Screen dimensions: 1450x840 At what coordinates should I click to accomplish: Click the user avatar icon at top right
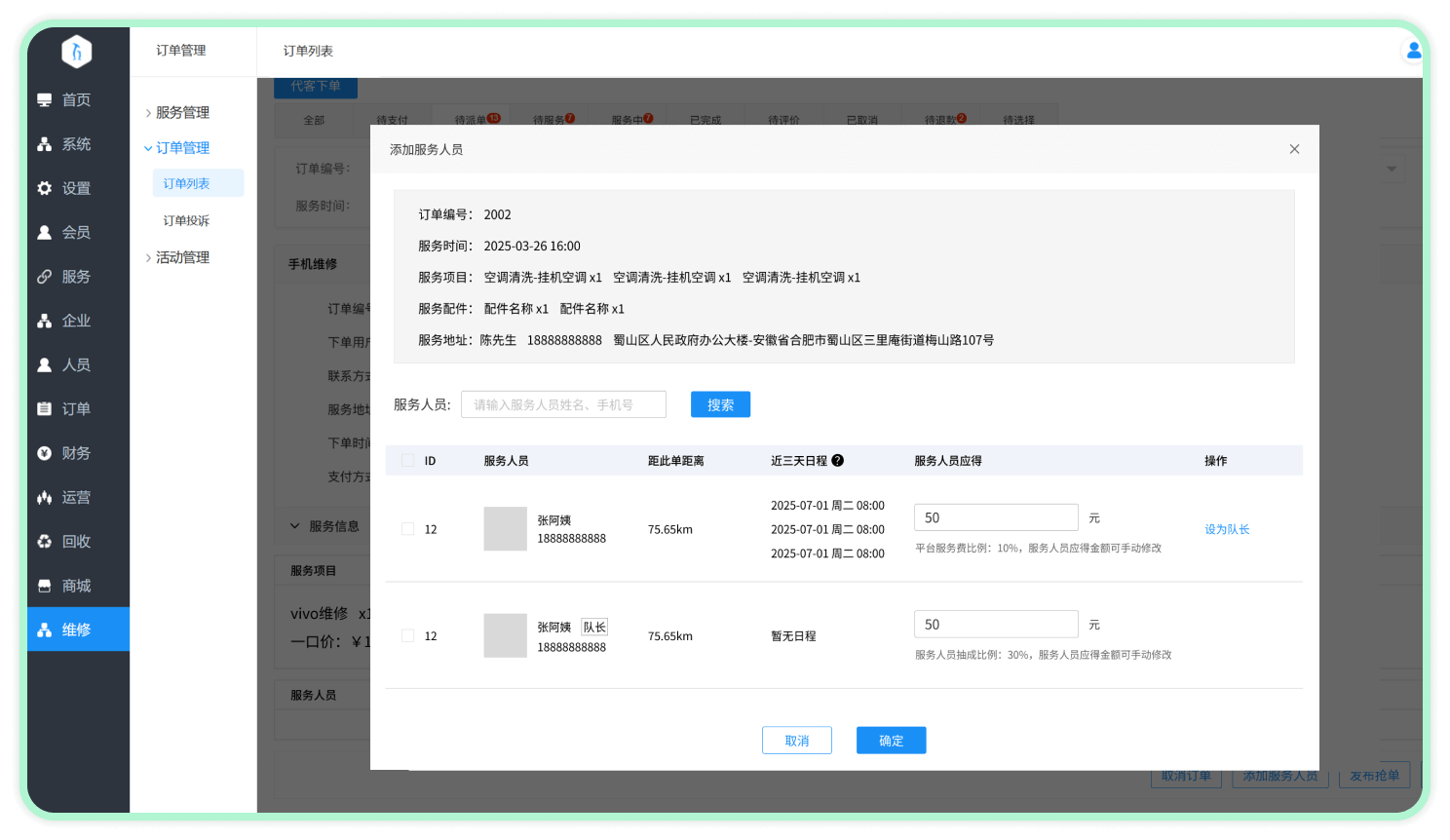click(1412, 51)
